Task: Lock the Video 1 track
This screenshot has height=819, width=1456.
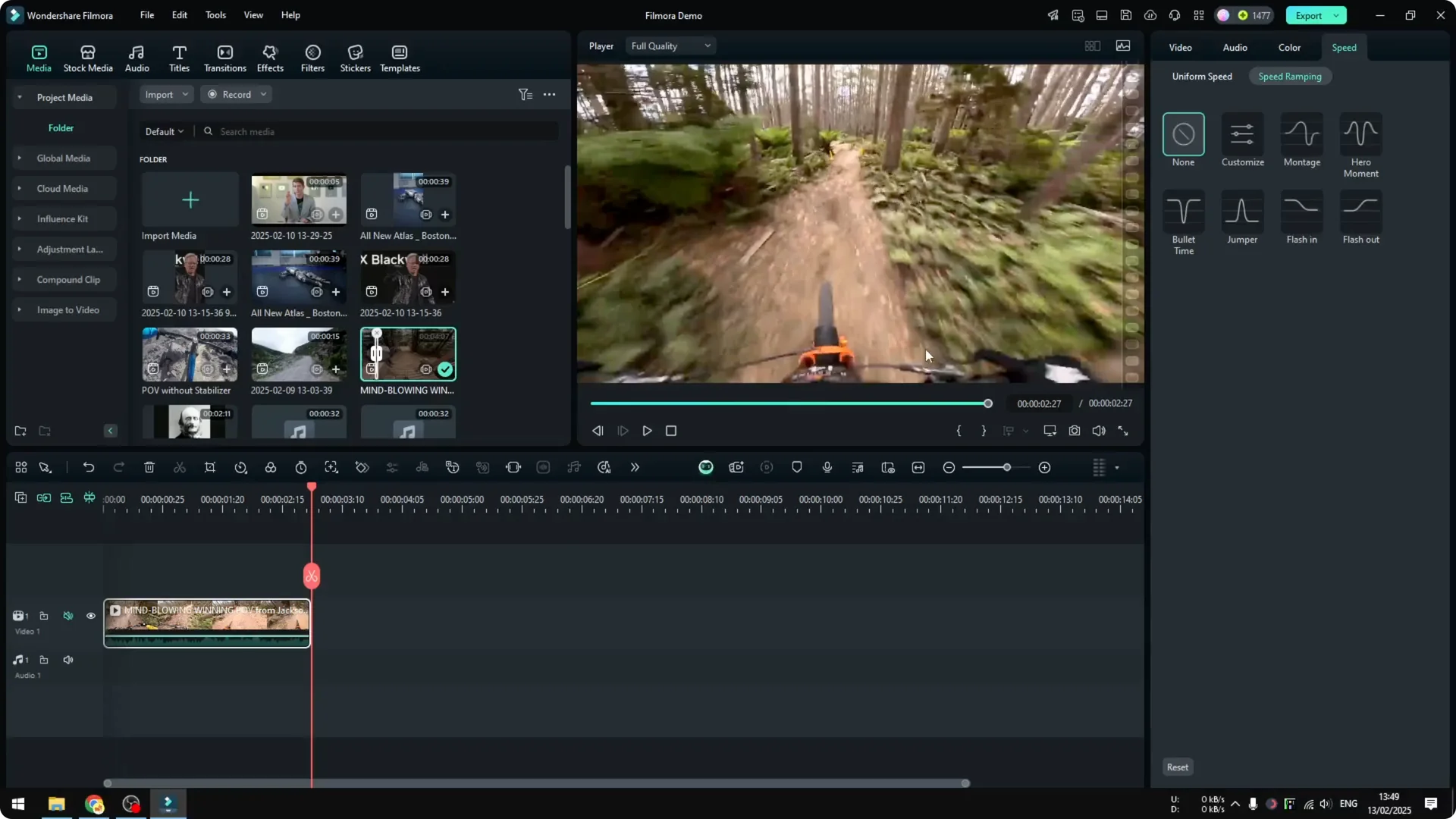Action: tap(44, 616)
